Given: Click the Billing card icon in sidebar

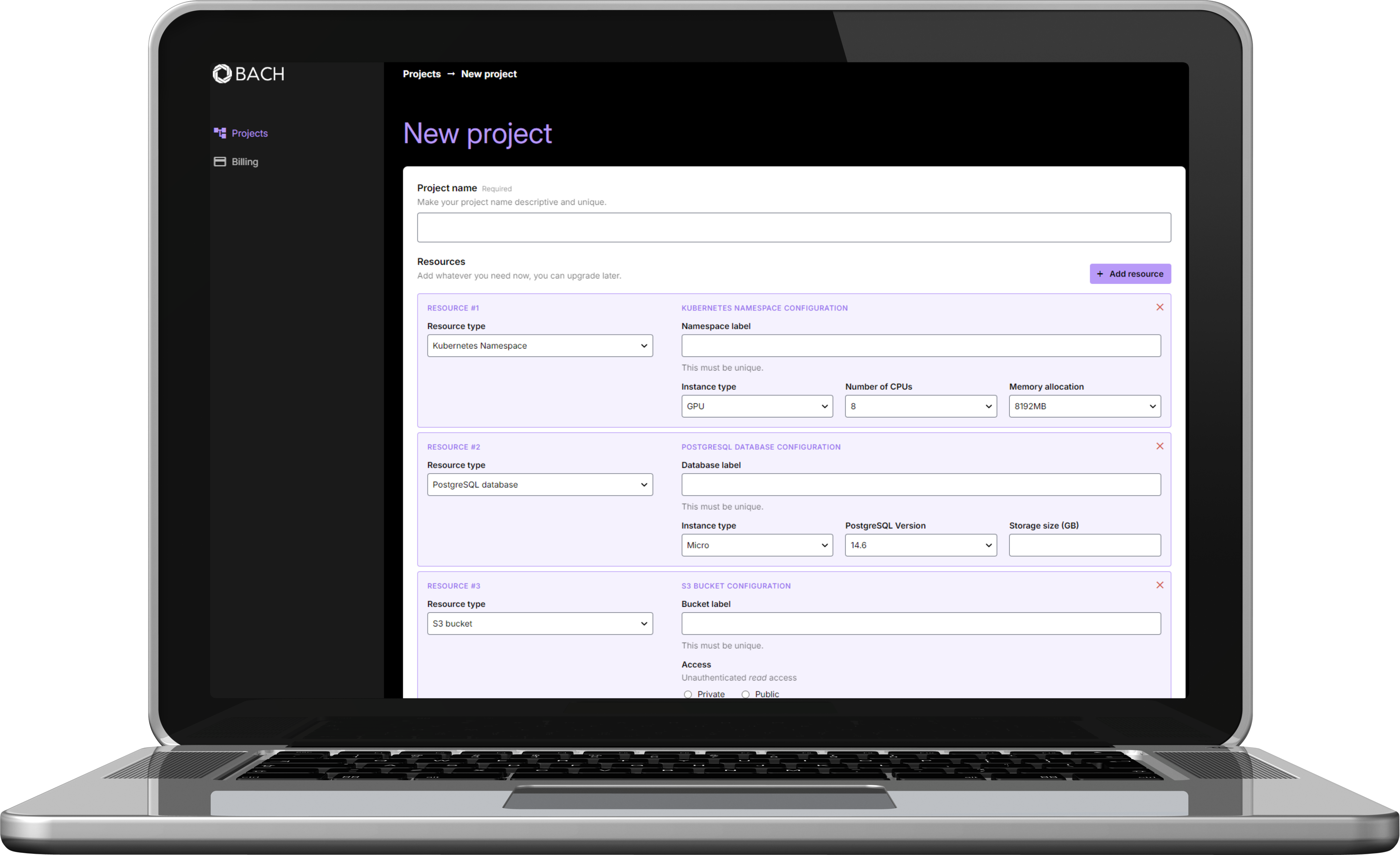Looking at the screenshot, I should point(220,161).
